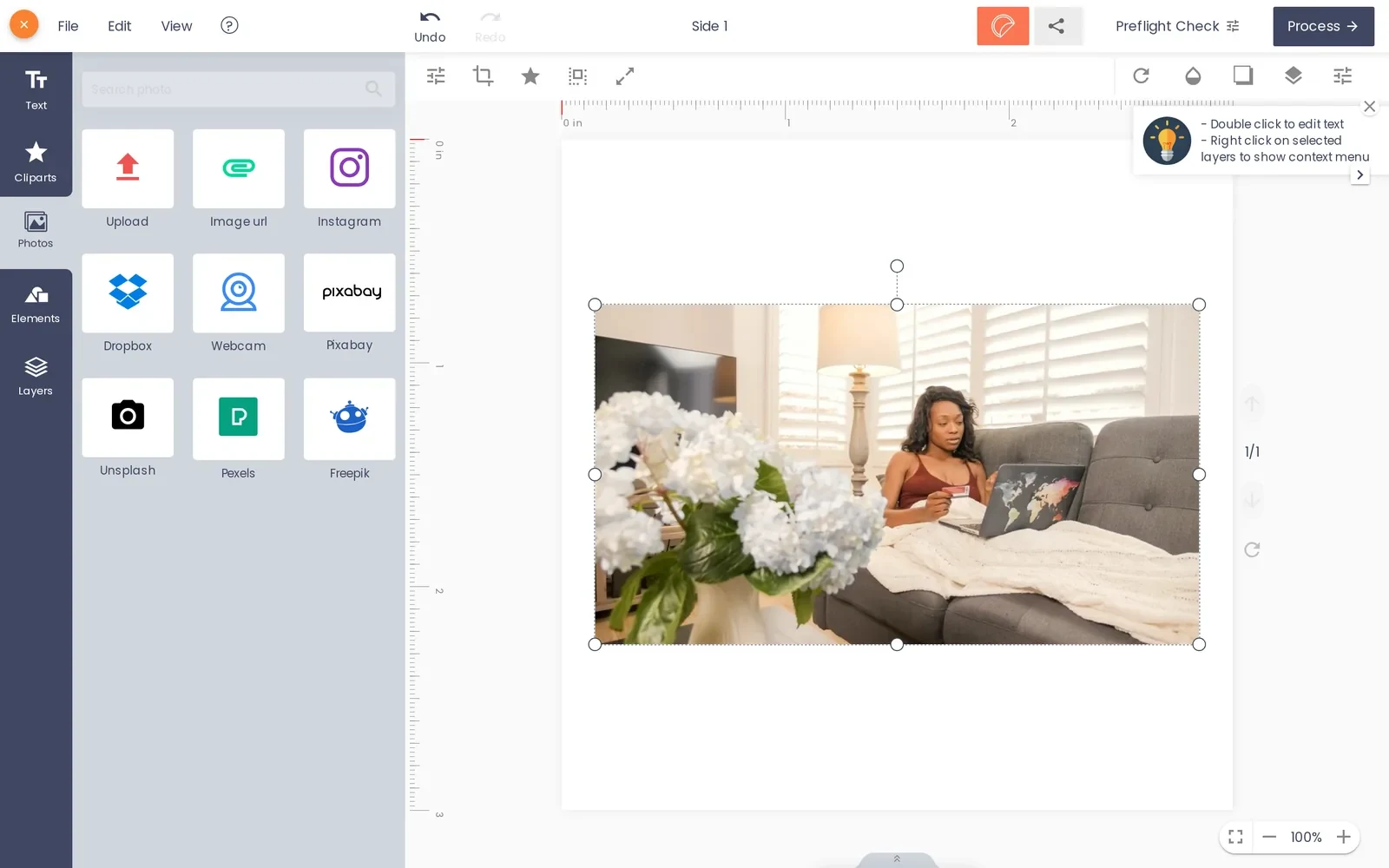Choose Upload photo source
This screenshot has height=868, width=1389.
(128, 168)
